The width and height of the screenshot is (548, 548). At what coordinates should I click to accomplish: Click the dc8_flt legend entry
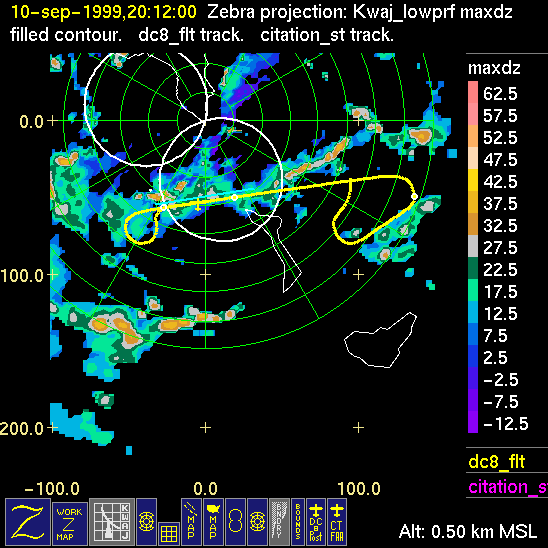coord(497,461)
